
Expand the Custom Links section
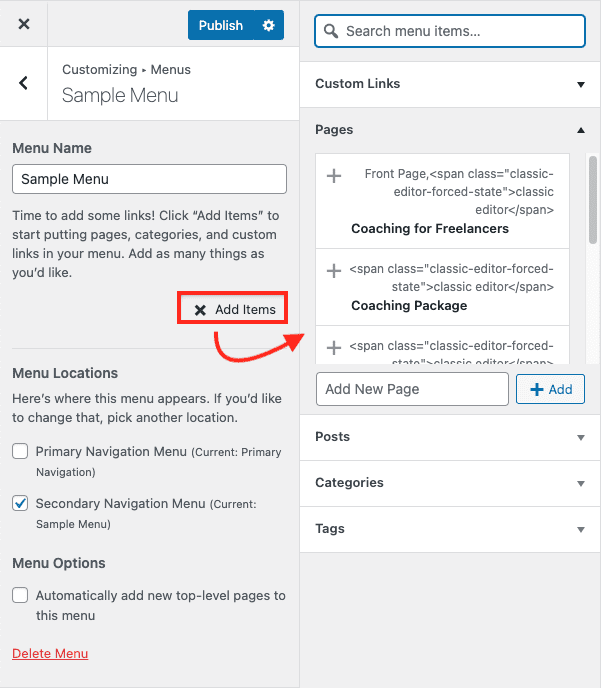pyautogui.click(x=580, y=84)
